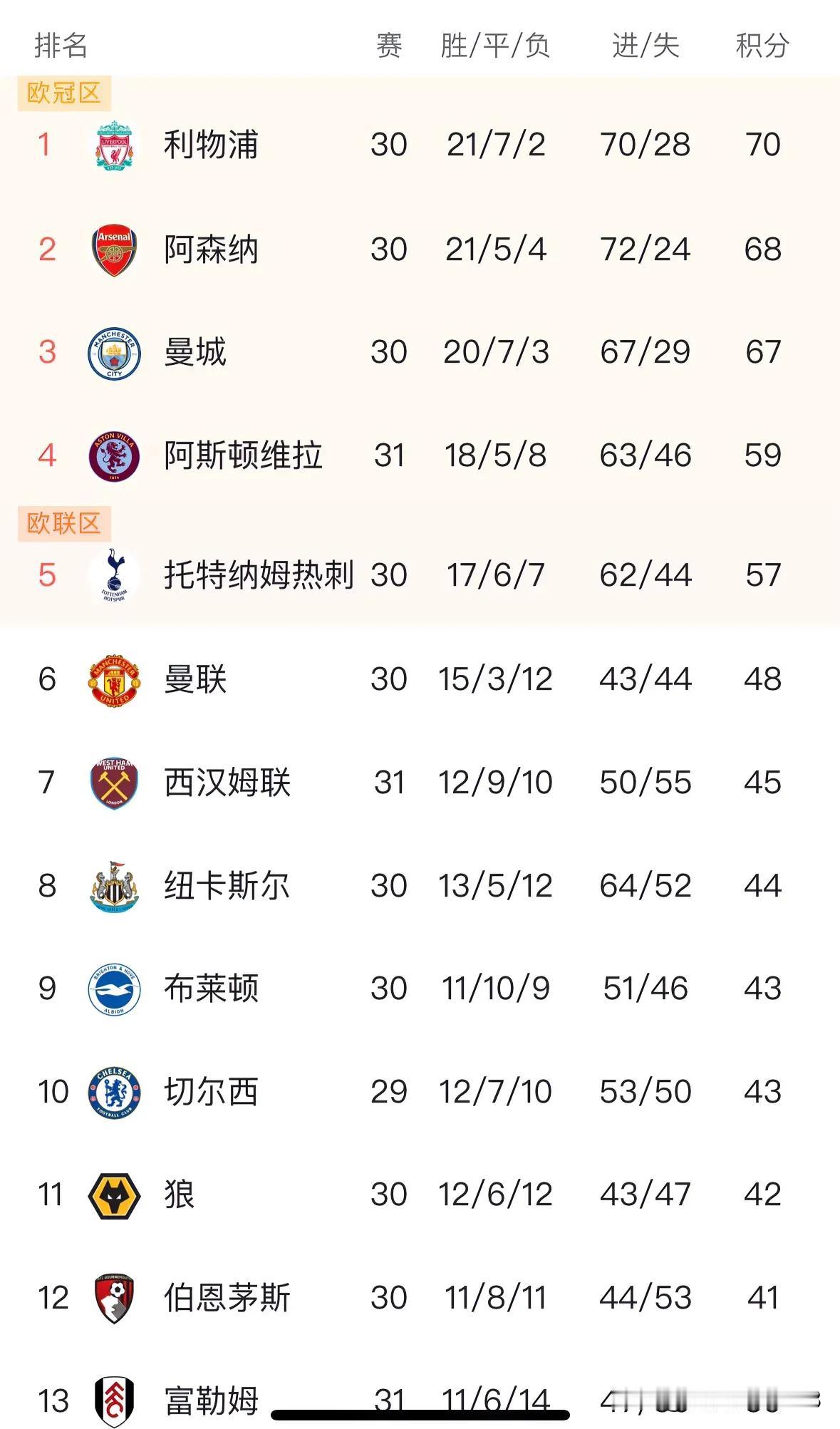840x1429 pixels.
Task: Open team name 利物浦
Action: (211, 145)
